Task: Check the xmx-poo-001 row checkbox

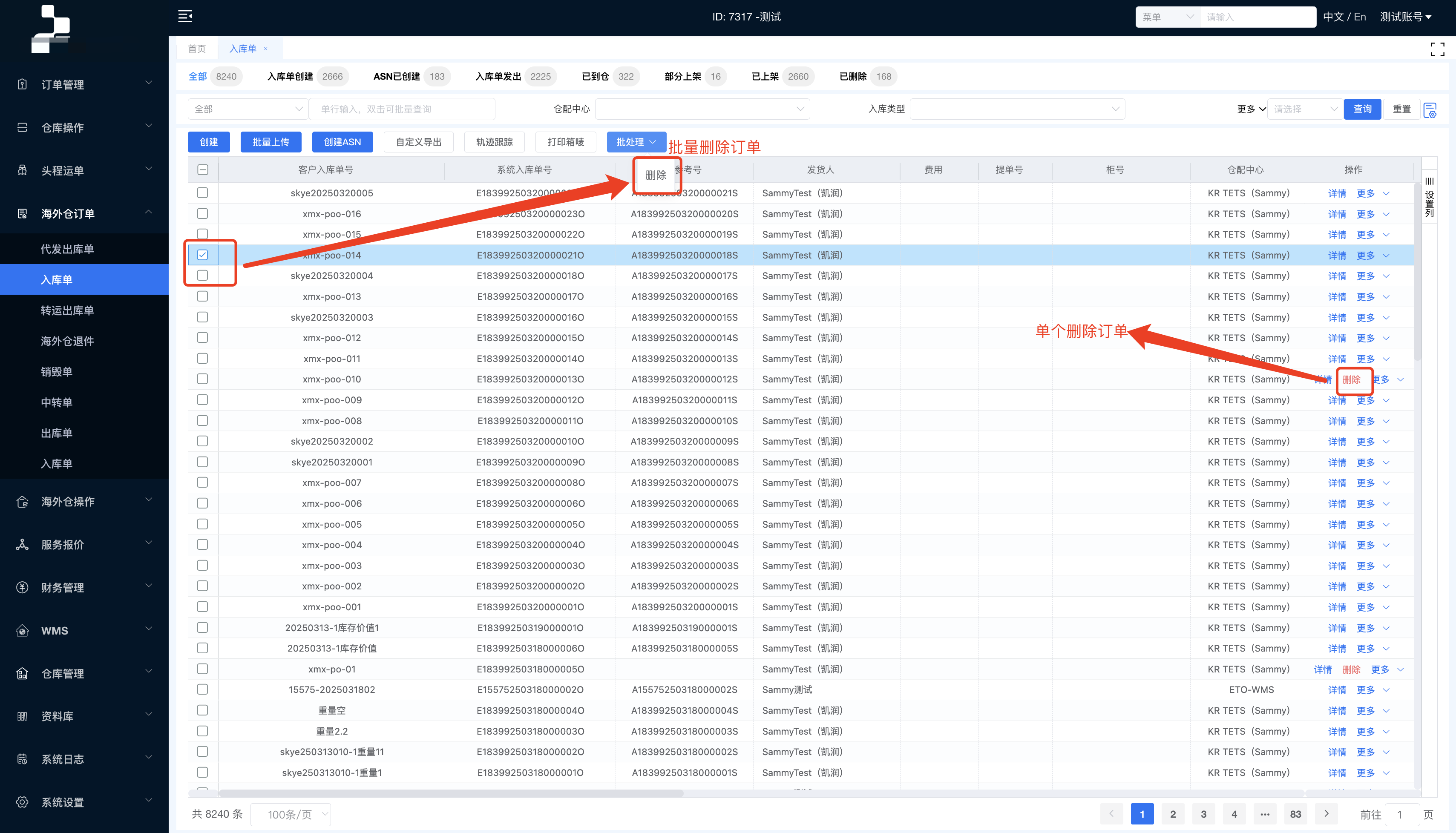Action: coord(202,606)
